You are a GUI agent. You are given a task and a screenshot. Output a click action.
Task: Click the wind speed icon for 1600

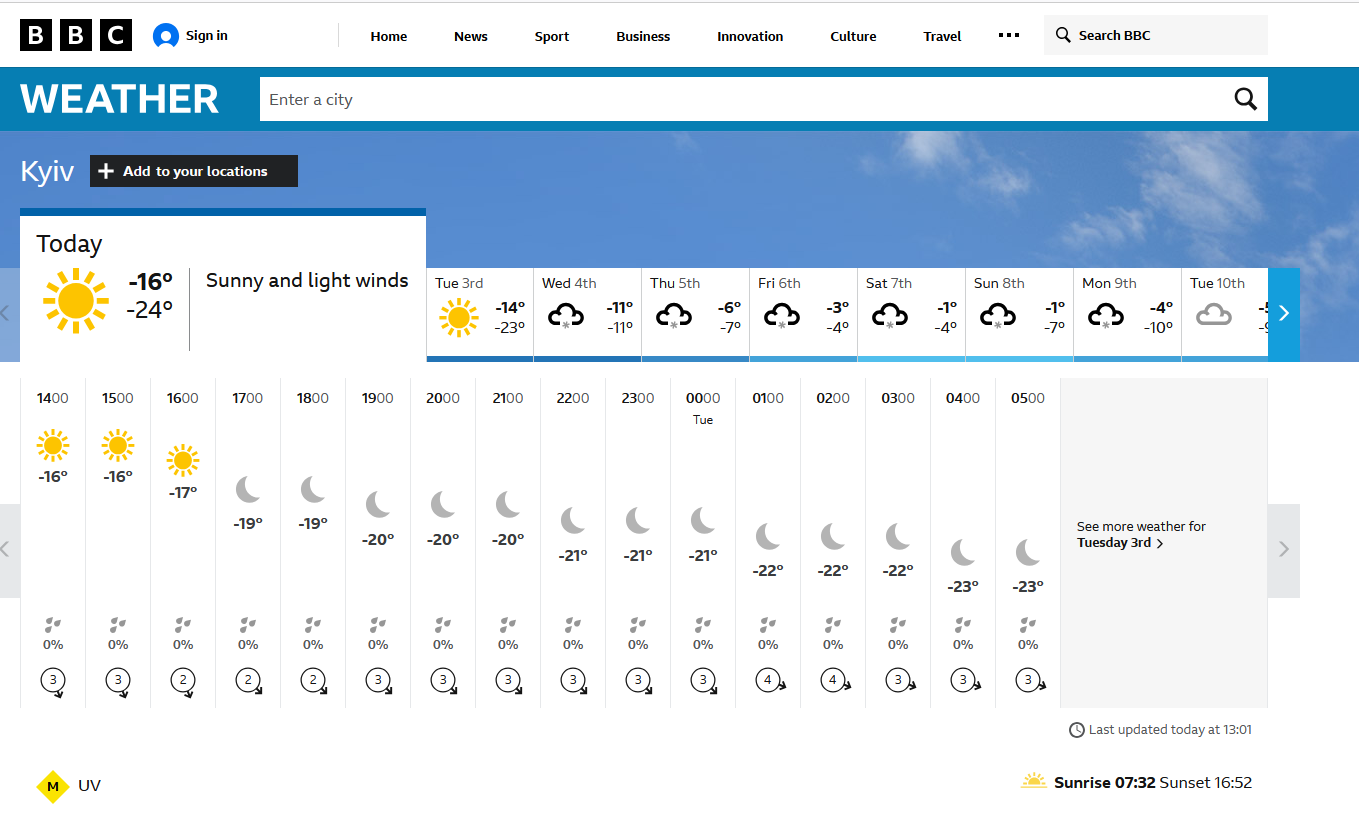[x=183, y=681]
